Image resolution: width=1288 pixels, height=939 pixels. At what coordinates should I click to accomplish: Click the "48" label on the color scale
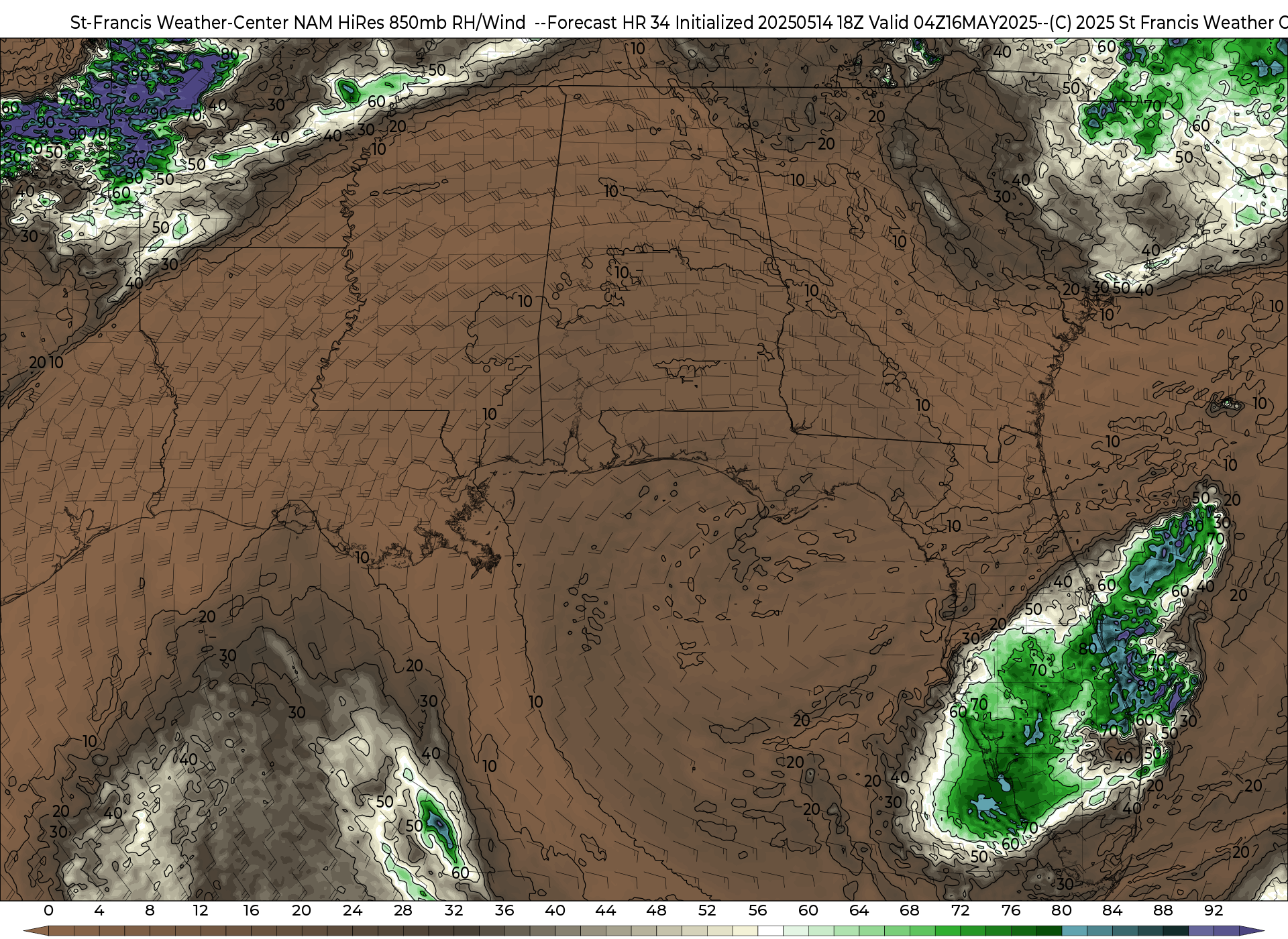click(x=656, y=911)
